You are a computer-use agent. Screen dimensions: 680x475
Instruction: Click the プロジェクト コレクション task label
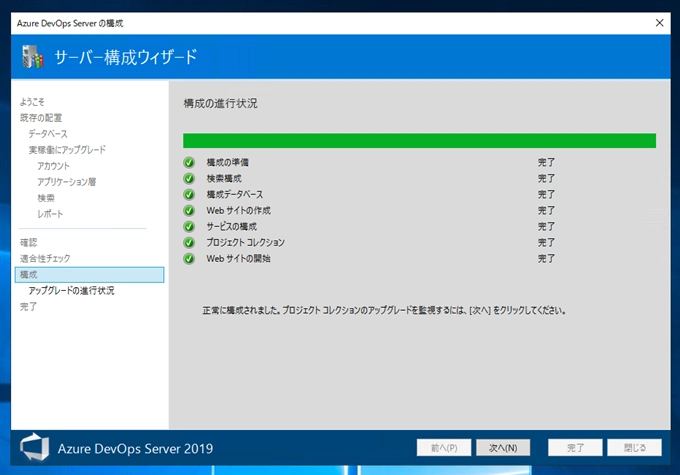coord(245,243)
